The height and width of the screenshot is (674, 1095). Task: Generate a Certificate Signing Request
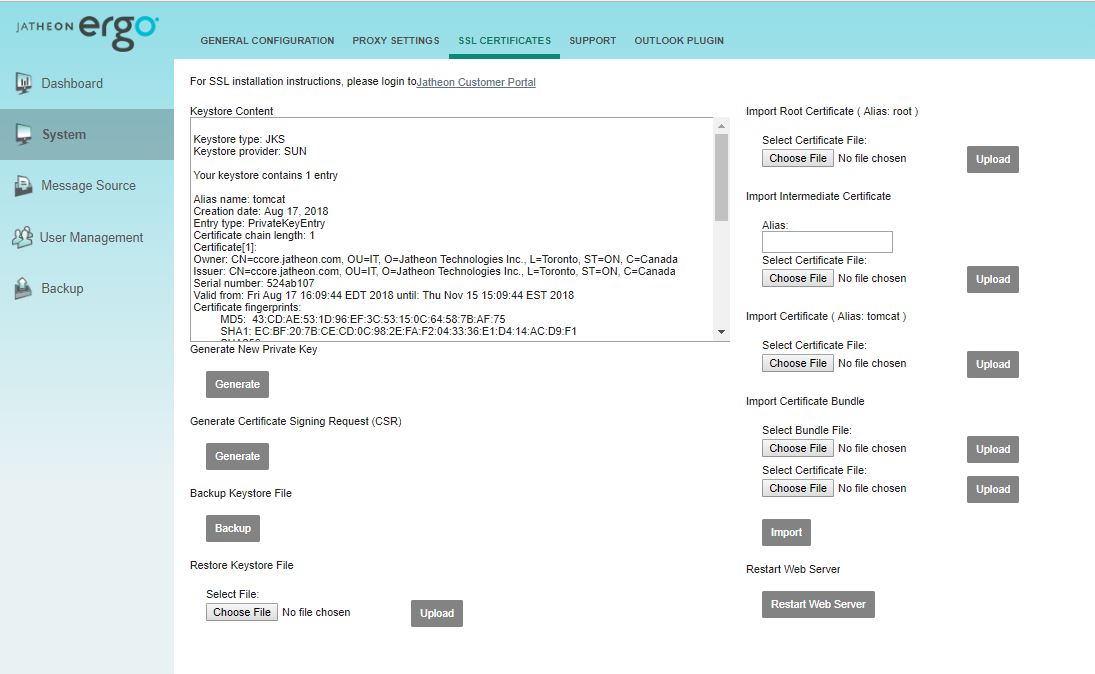pos(237,456)
